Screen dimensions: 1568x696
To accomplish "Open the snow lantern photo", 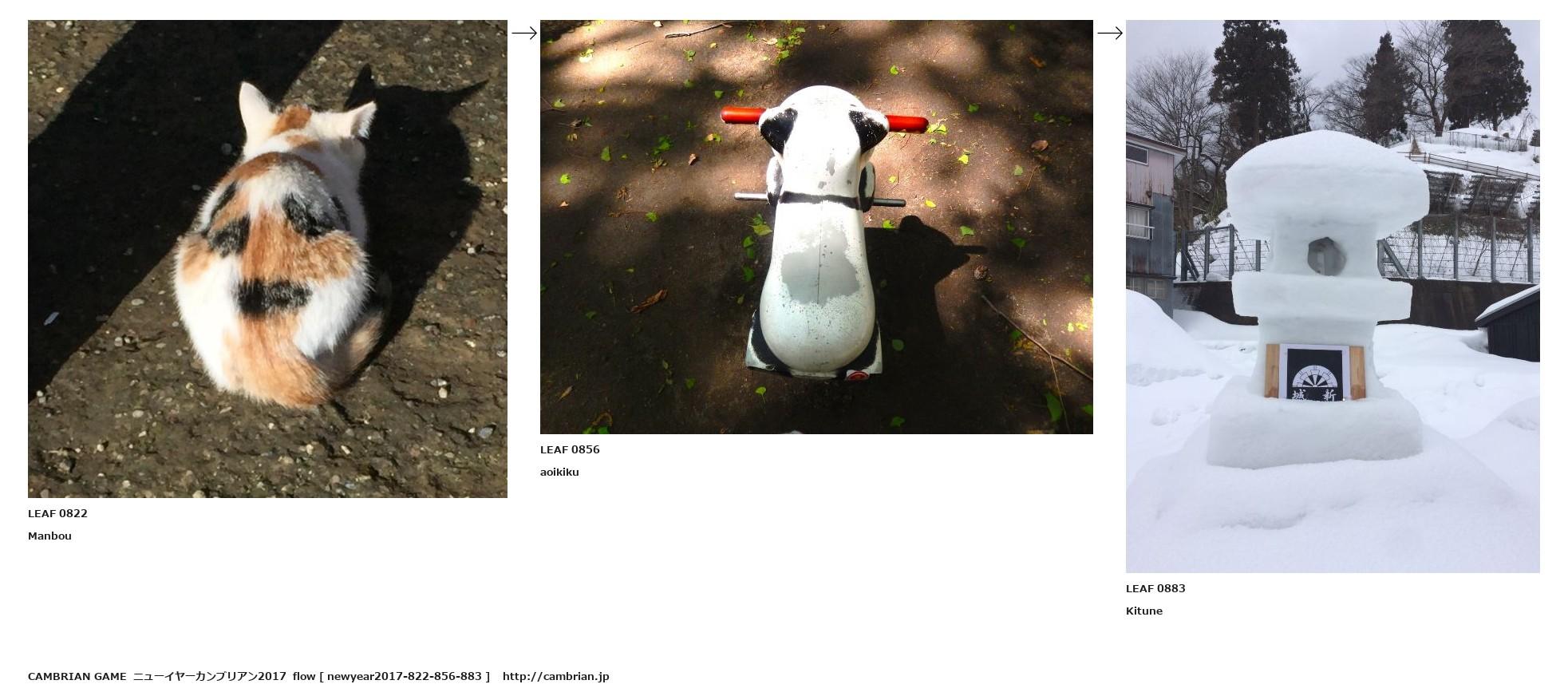I will click(1333, 296).
